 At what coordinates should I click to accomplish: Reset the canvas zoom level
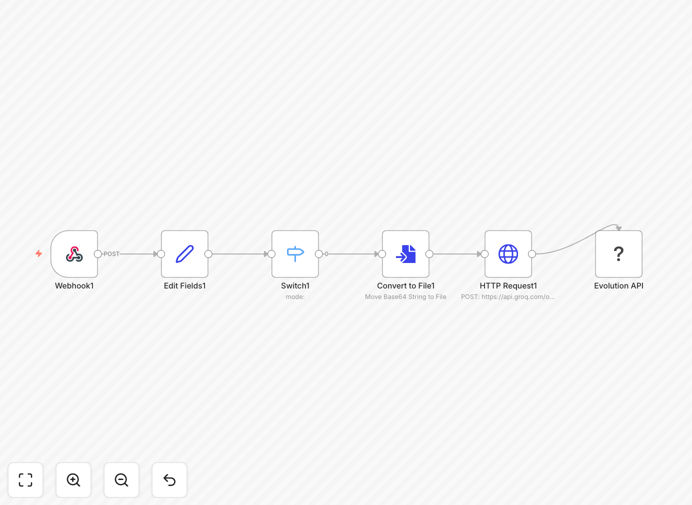tap(169, 480)
